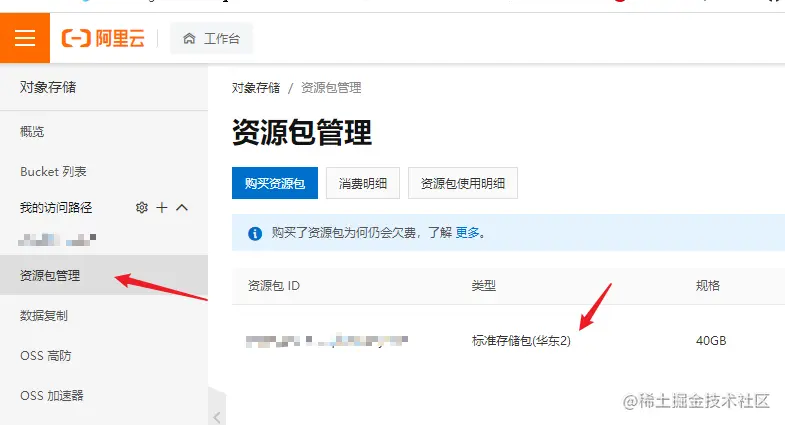Open the orange hamburger menu
Screen dimensions: 785x425
pyautogui.click(x=25, y=38)
